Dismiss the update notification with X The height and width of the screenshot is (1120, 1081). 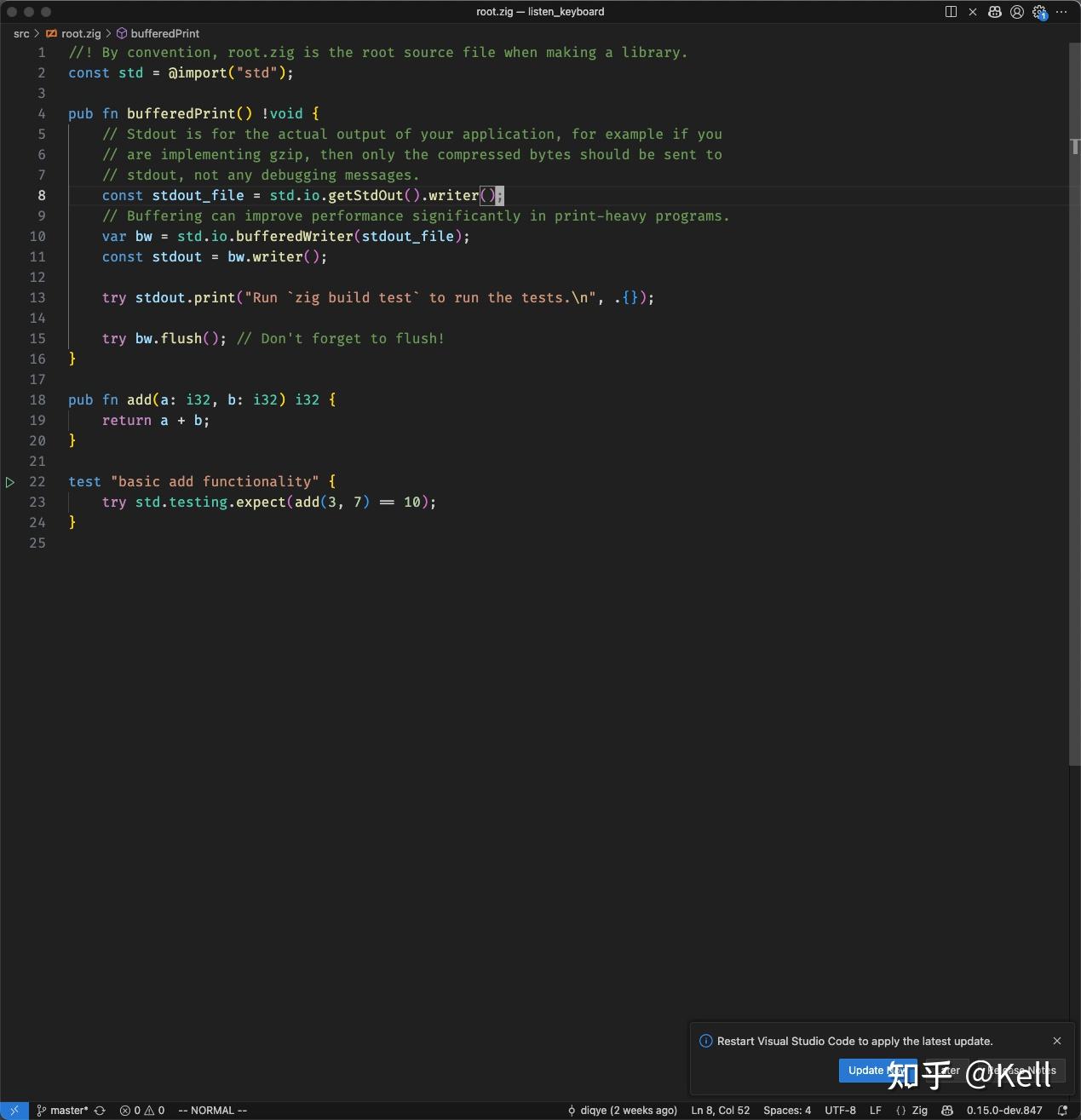(1057, 1041)
